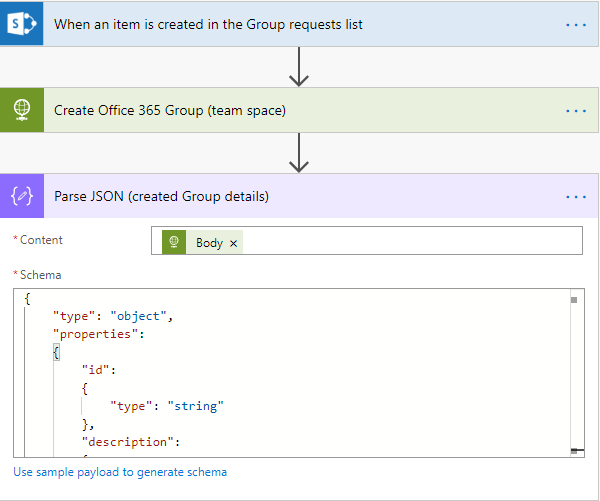Remove the Body token from Content
The width and height of the screenshot is (600, 501).
click(233, 243)
